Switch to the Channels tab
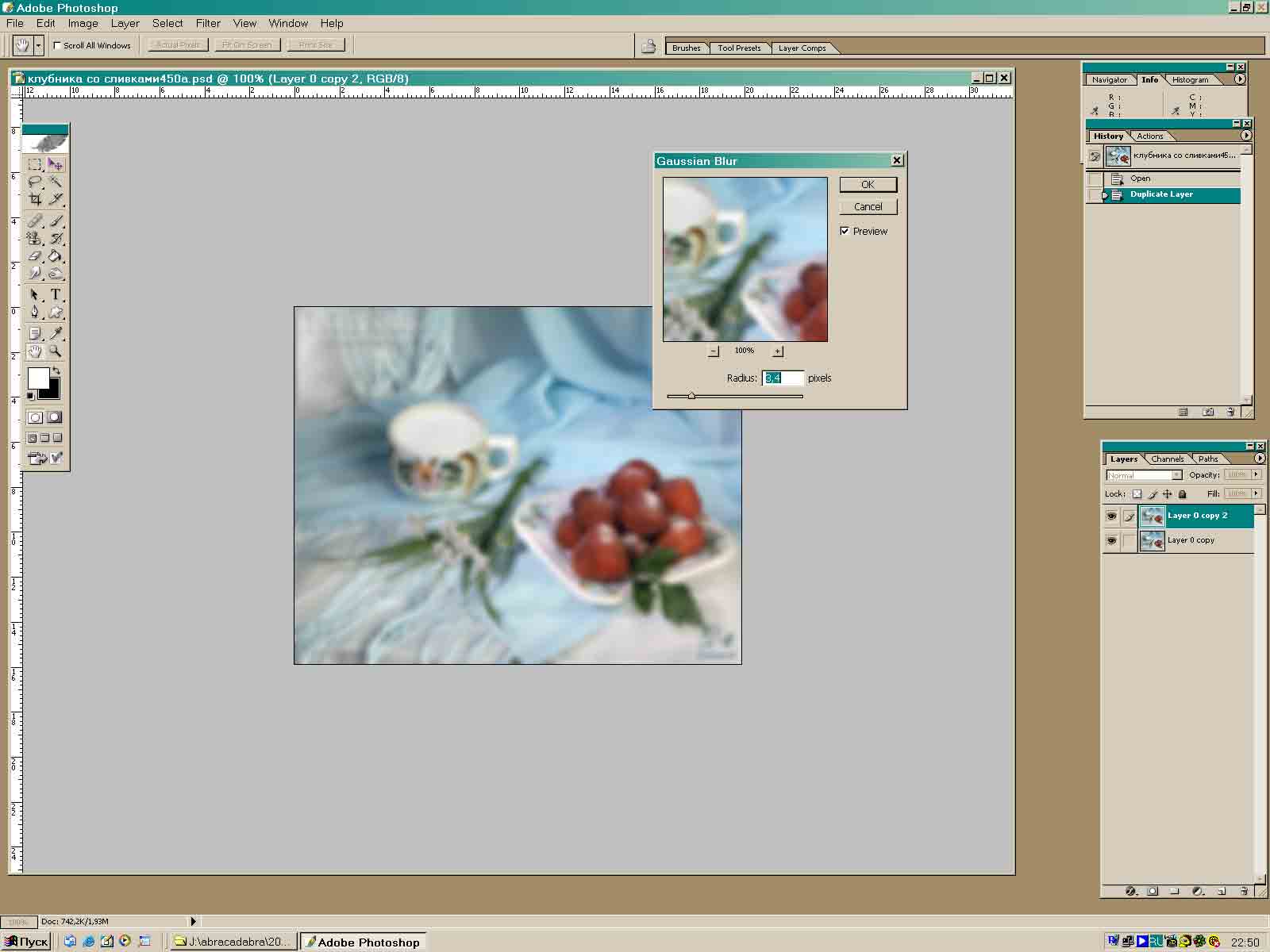This screenshot has width=1270, height=952. coord(1167,459)
